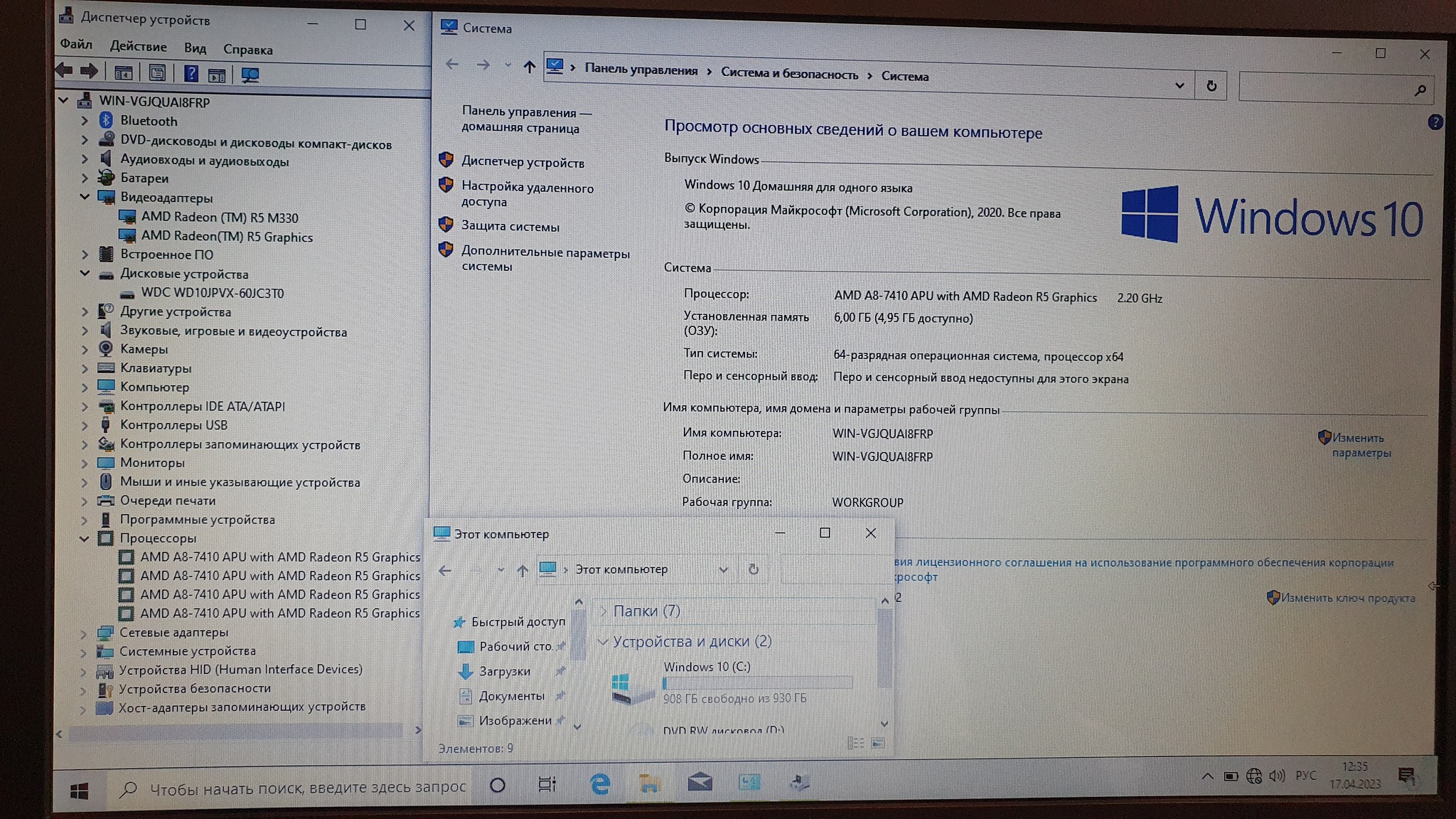Click Изменить ключ продукта link
Screen dimensions: 1456x819
[1347, 598]
